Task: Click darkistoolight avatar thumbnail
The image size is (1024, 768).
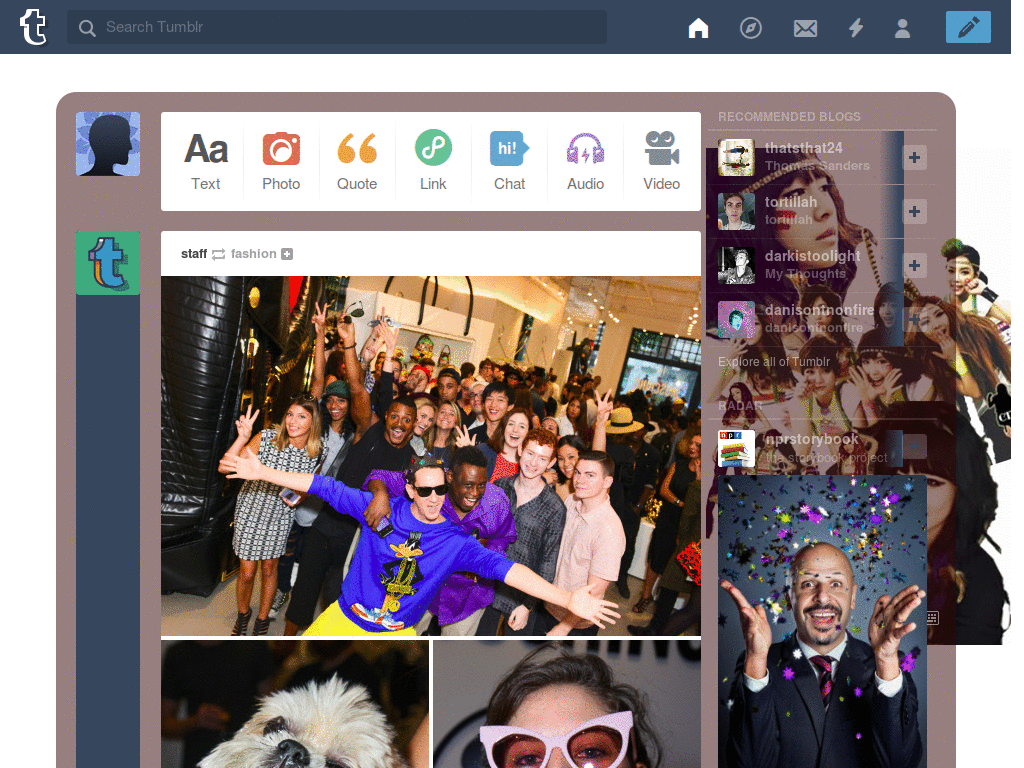Action: coord(736,266)
